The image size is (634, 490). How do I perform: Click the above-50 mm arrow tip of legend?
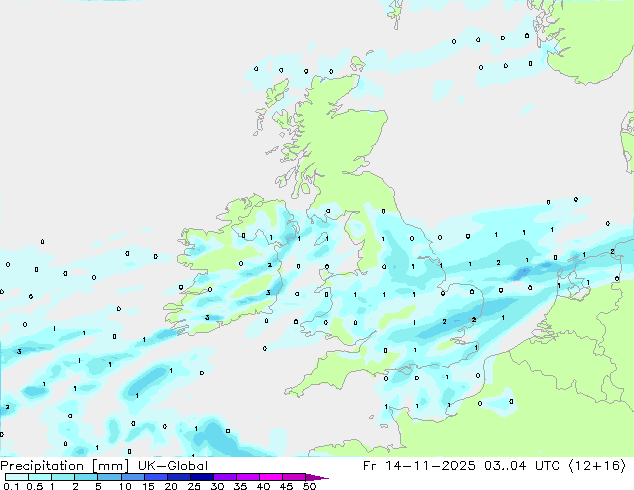[x=317, y=477]
